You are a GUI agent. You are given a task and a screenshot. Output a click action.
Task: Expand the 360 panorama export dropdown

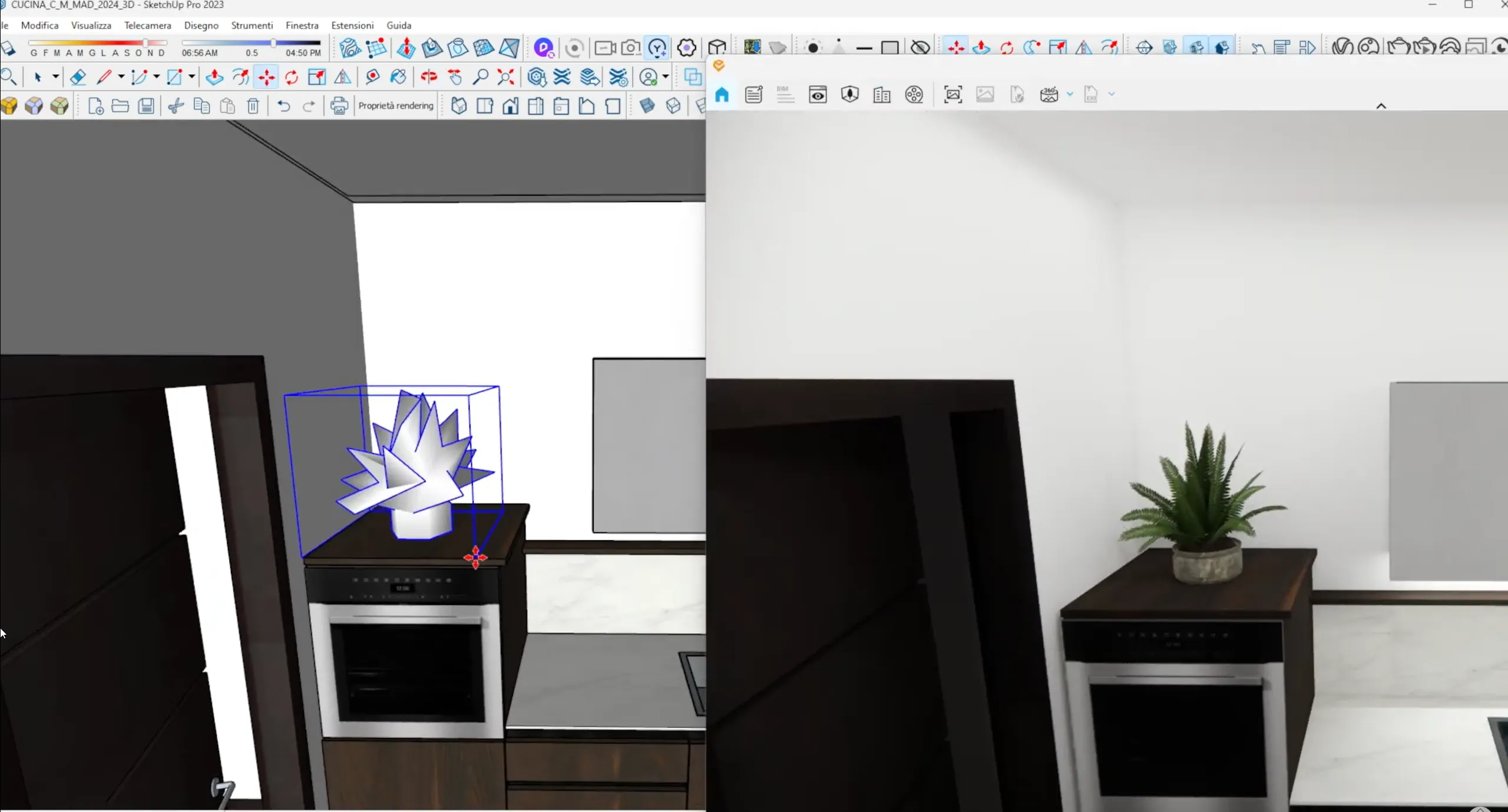1070,95
